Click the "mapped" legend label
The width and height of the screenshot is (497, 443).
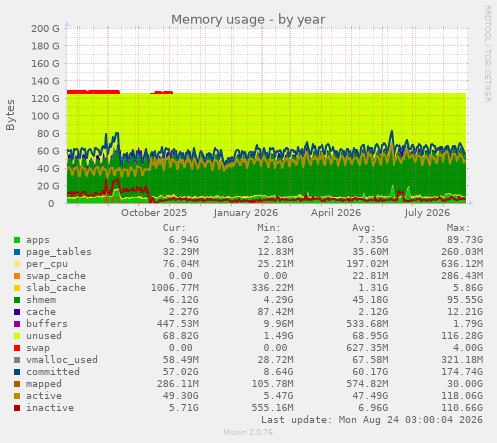(x=44, y=384)
